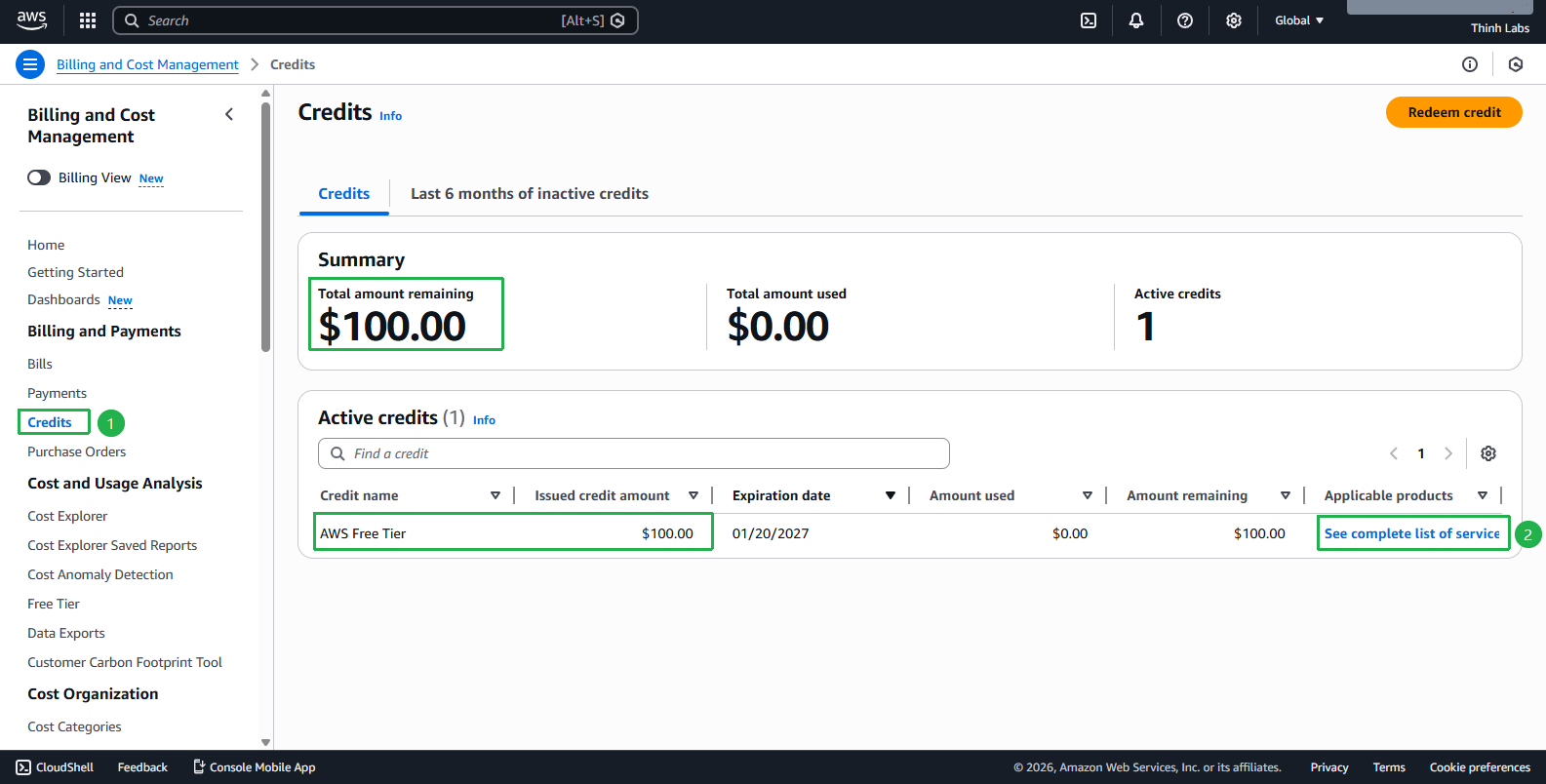
Task: Sort by Amount used column
Action: pyautogui.click(x=1088, y=495)
